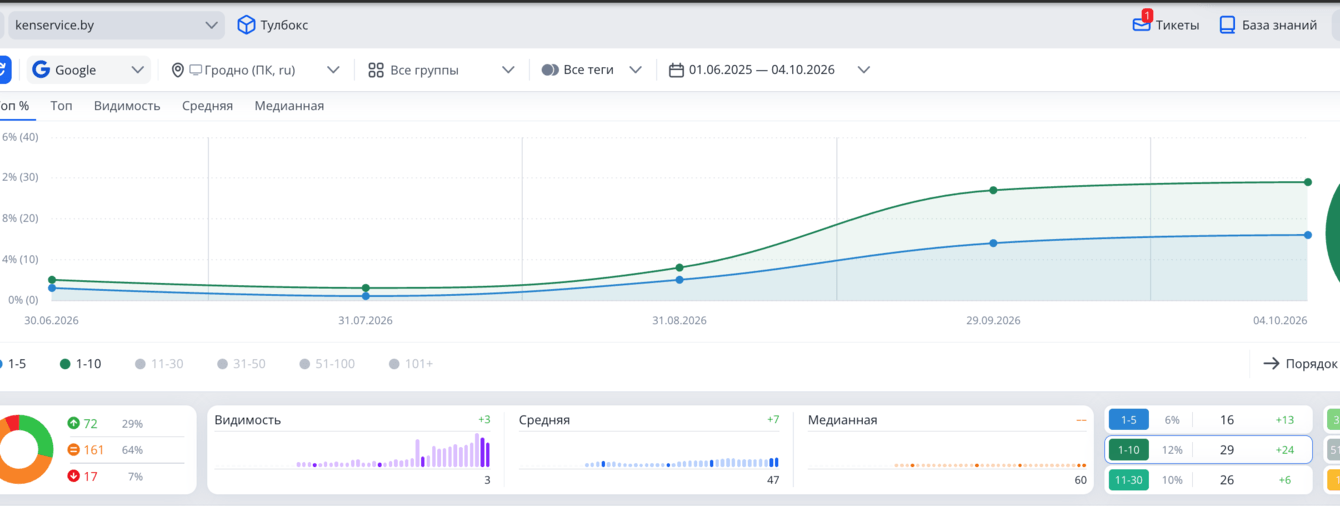Screen dimensions: 1340x506
Task: Click the location pin icon beside Гродно
Action: [x=178, y=70]
